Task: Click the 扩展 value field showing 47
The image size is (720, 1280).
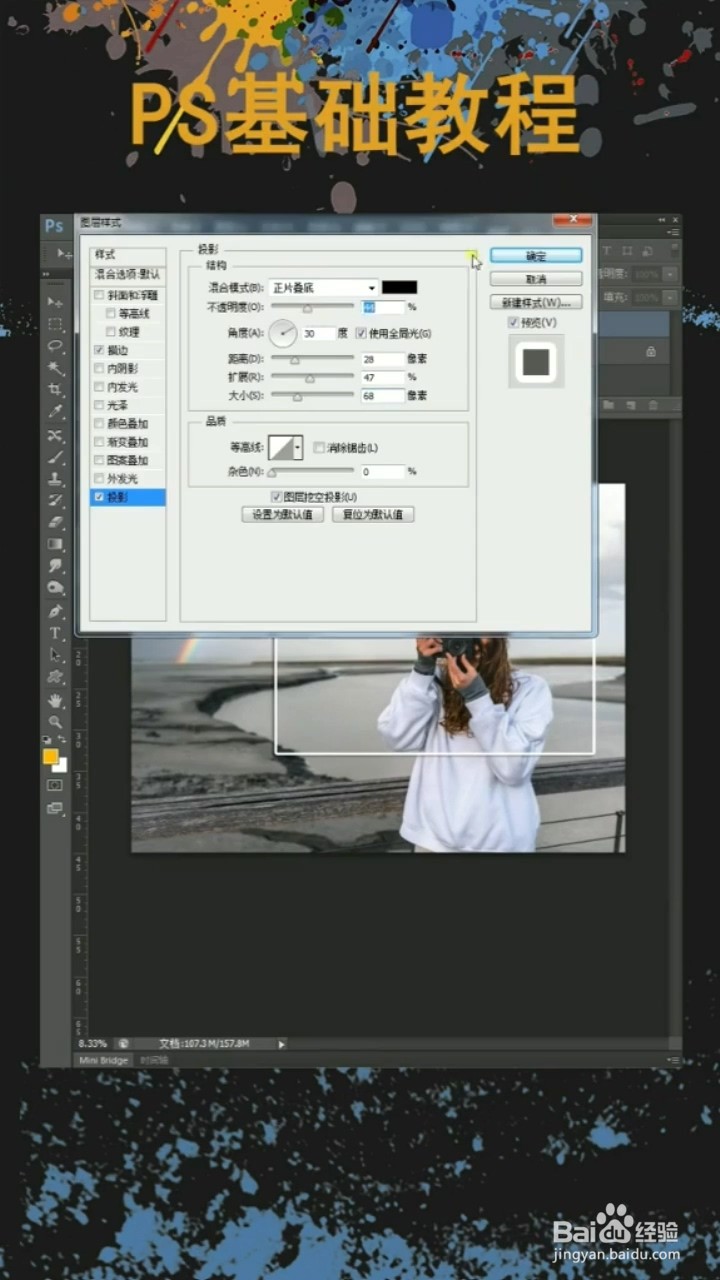Action: [382, 377]
